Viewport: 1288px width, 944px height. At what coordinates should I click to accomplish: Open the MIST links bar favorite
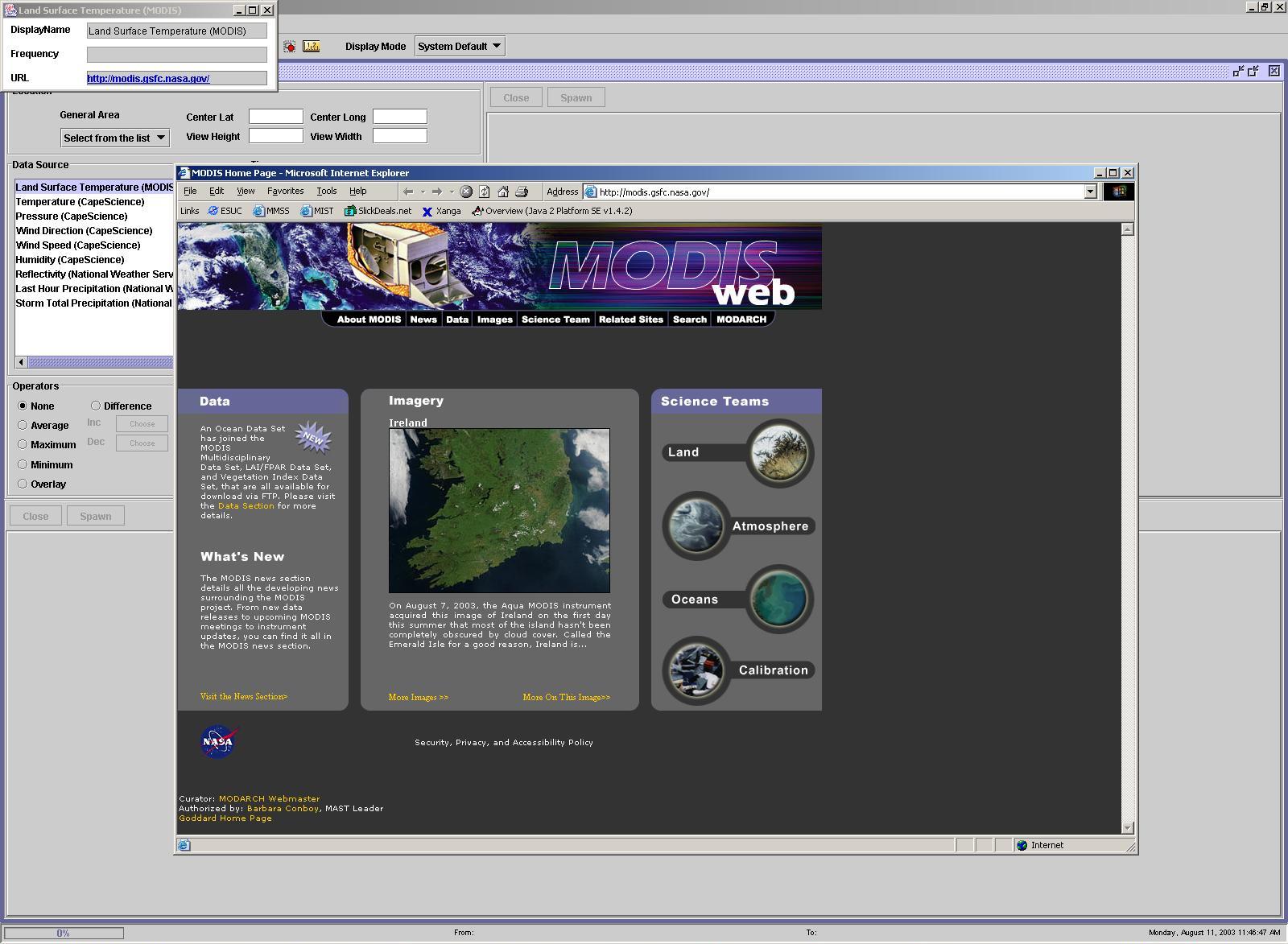(317, 211)
